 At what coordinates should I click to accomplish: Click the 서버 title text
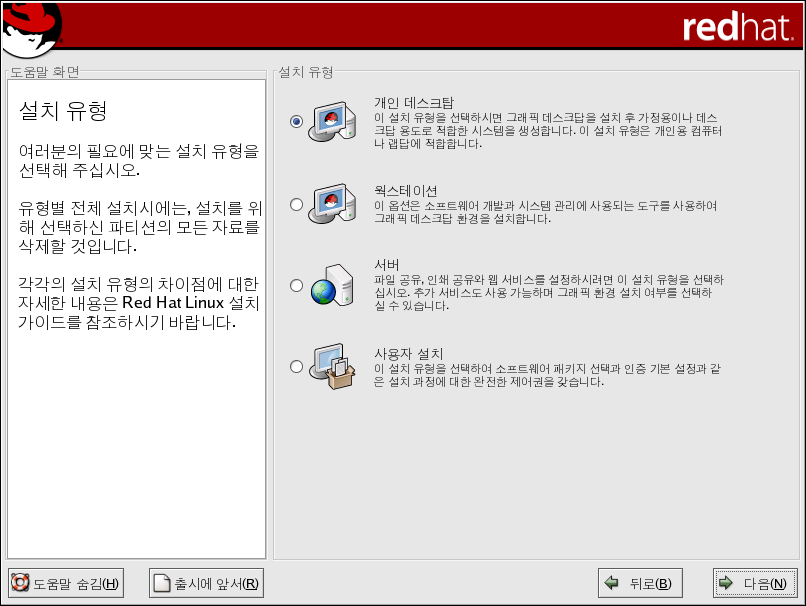(387, 265)
